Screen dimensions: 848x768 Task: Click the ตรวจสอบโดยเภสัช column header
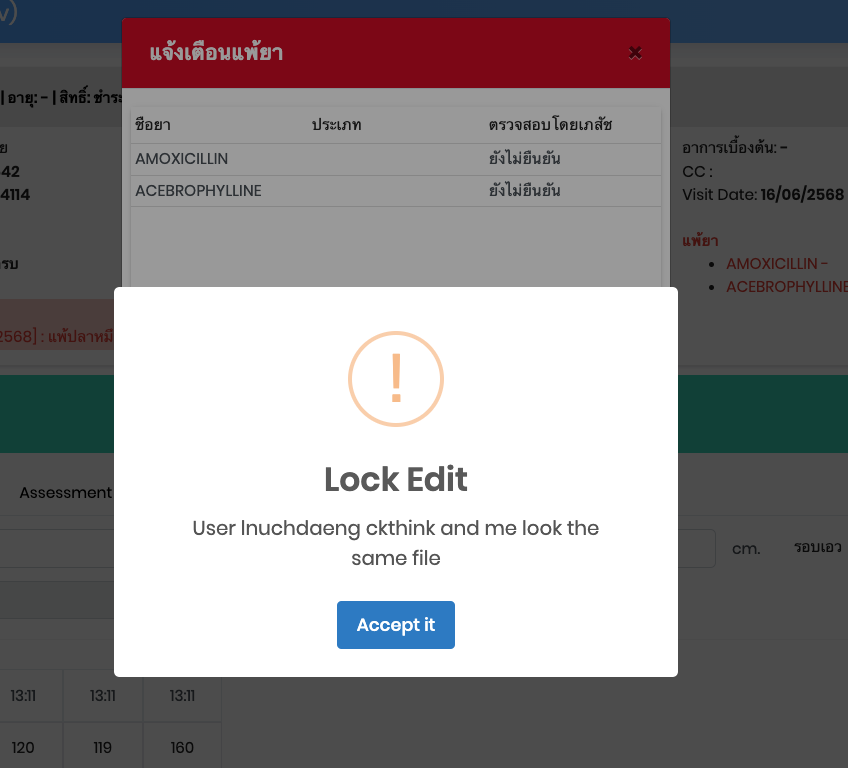pos(550,125)
